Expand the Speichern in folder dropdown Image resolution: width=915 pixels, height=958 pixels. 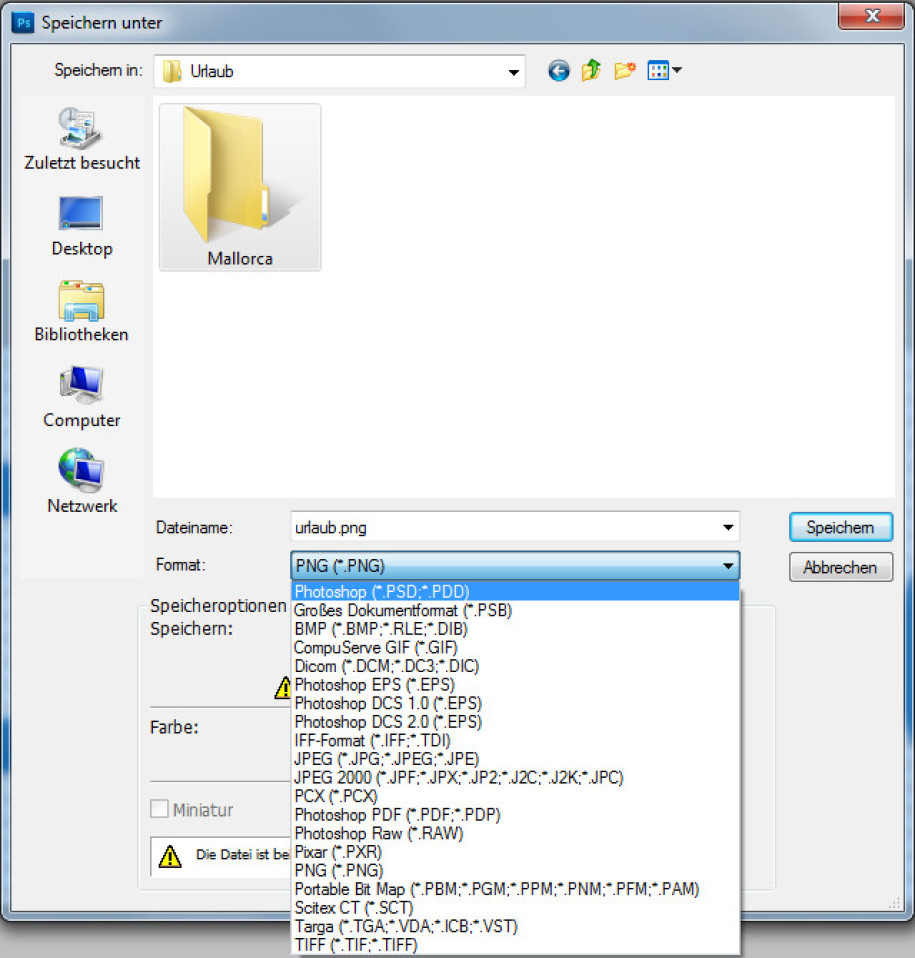coord(514,72)
